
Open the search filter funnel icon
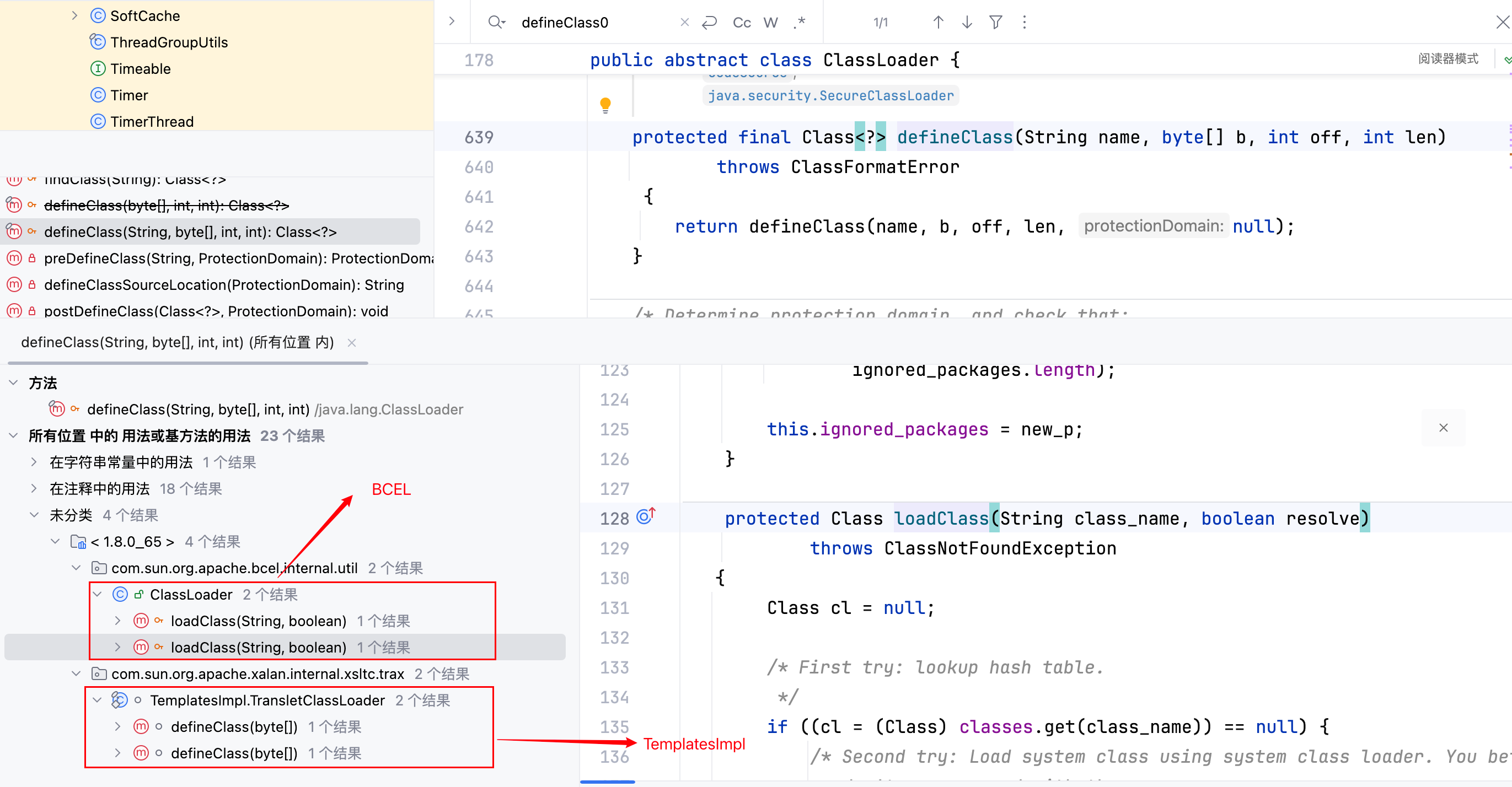(995, 22)
